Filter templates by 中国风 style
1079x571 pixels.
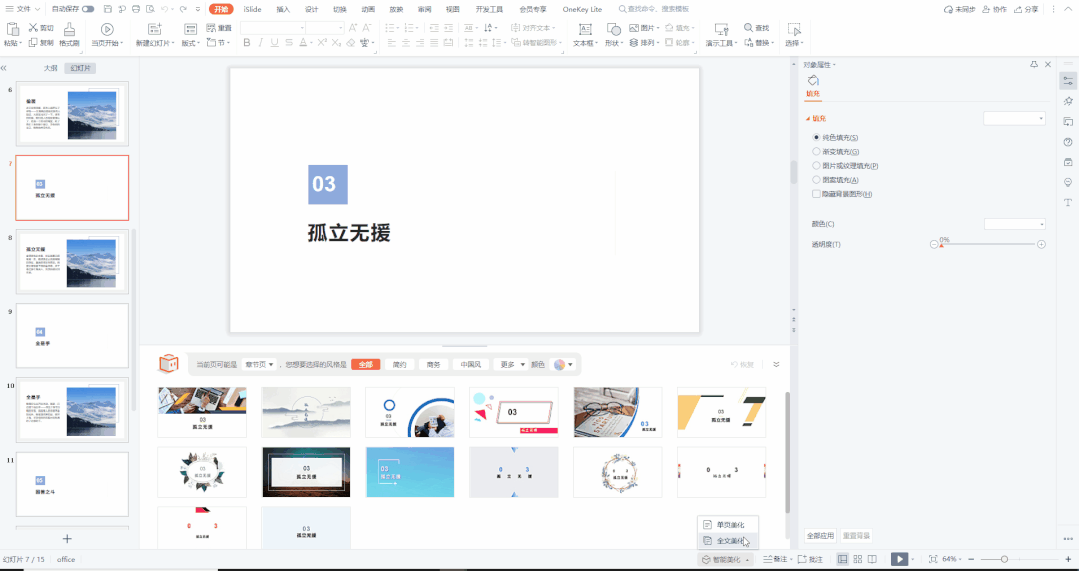point(471,365)
